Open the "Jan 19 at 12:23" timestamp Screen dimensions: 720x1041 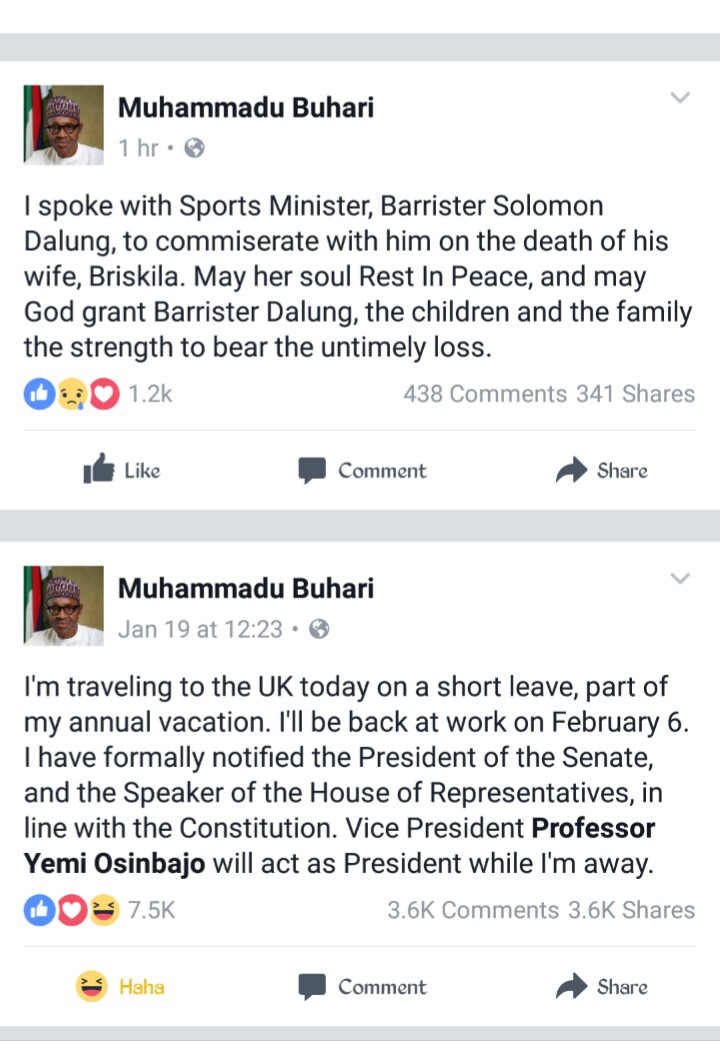point(200,629)
